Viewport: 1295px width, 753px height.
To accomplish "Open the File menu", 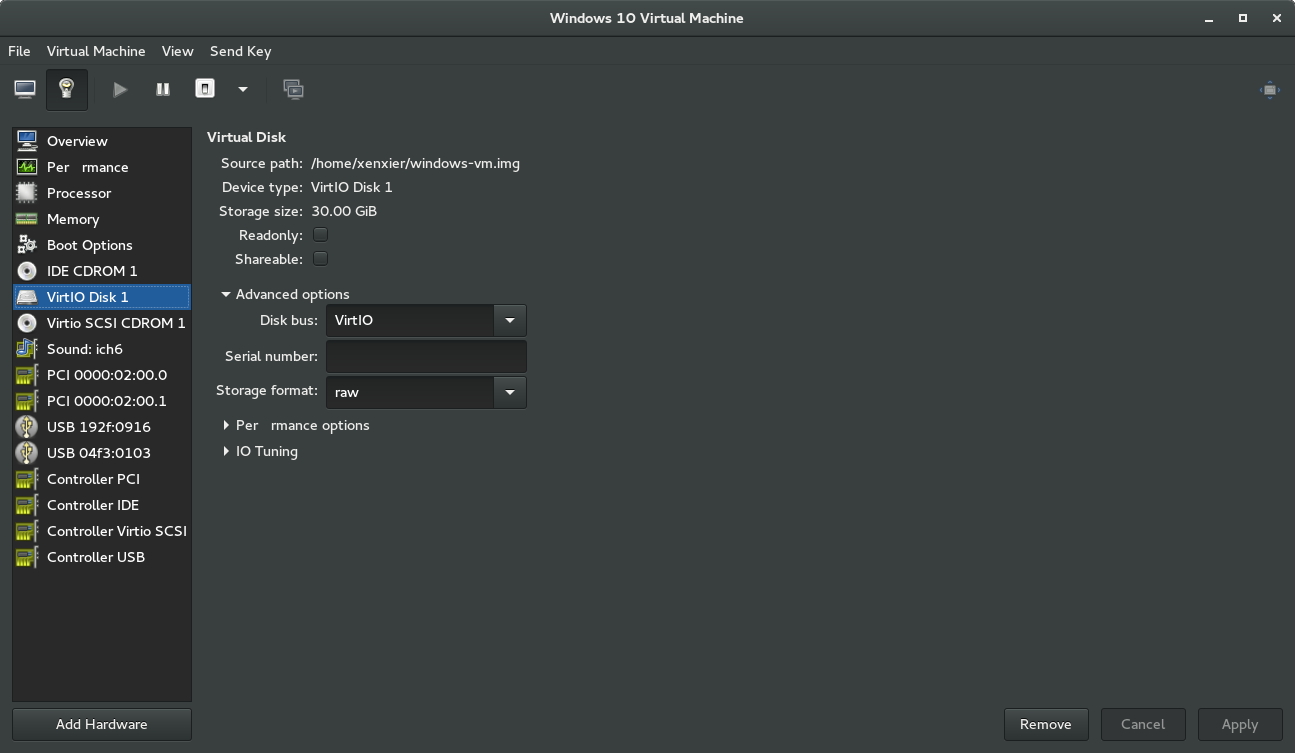I will point(19,51).
